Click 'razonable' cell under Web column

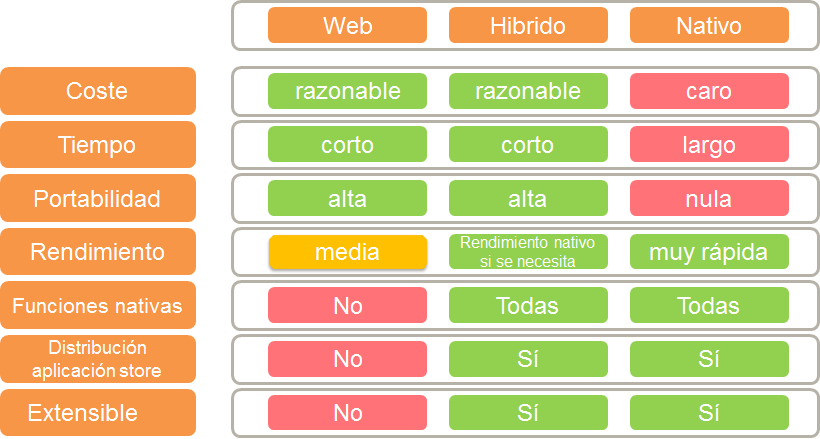(x=347, y=91)
